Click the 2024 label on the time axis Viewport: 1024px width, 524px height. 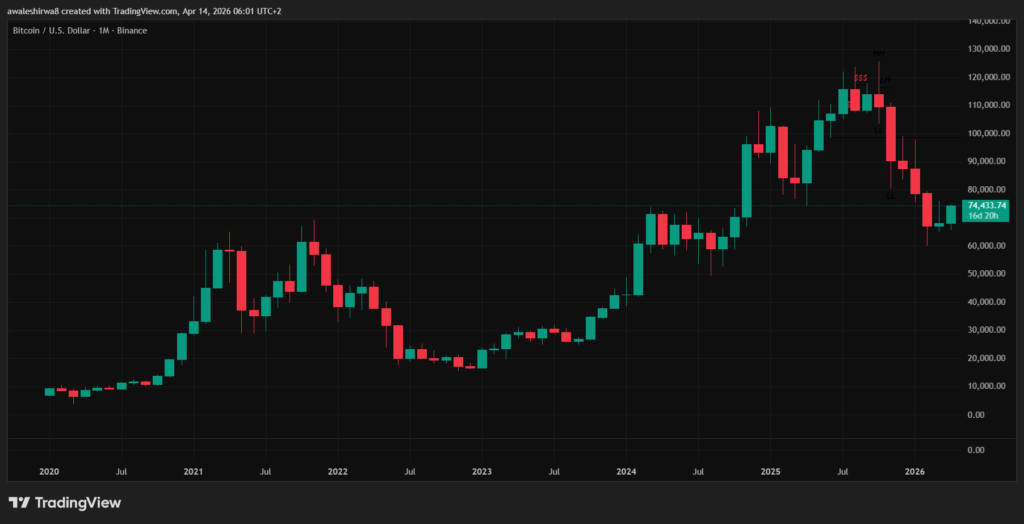pos(626,470)
